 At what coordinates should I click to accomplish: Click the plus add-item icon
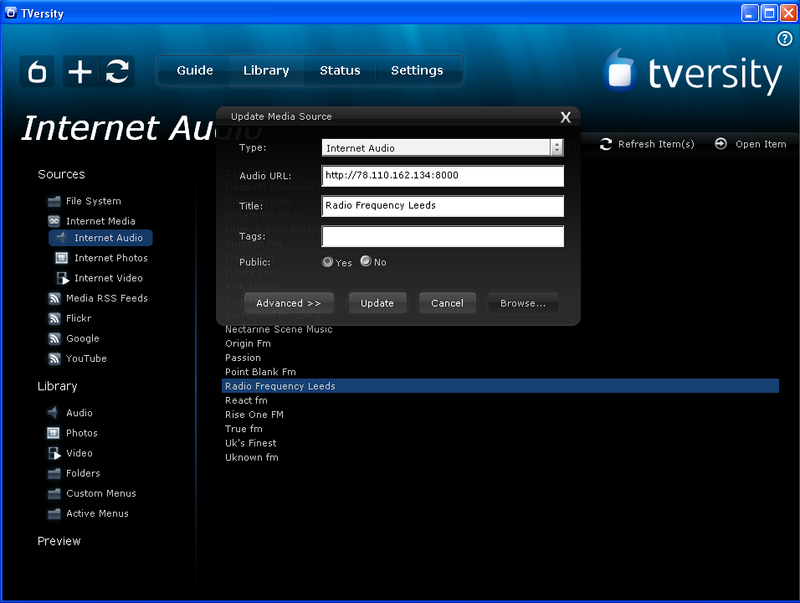pos(79,71)
